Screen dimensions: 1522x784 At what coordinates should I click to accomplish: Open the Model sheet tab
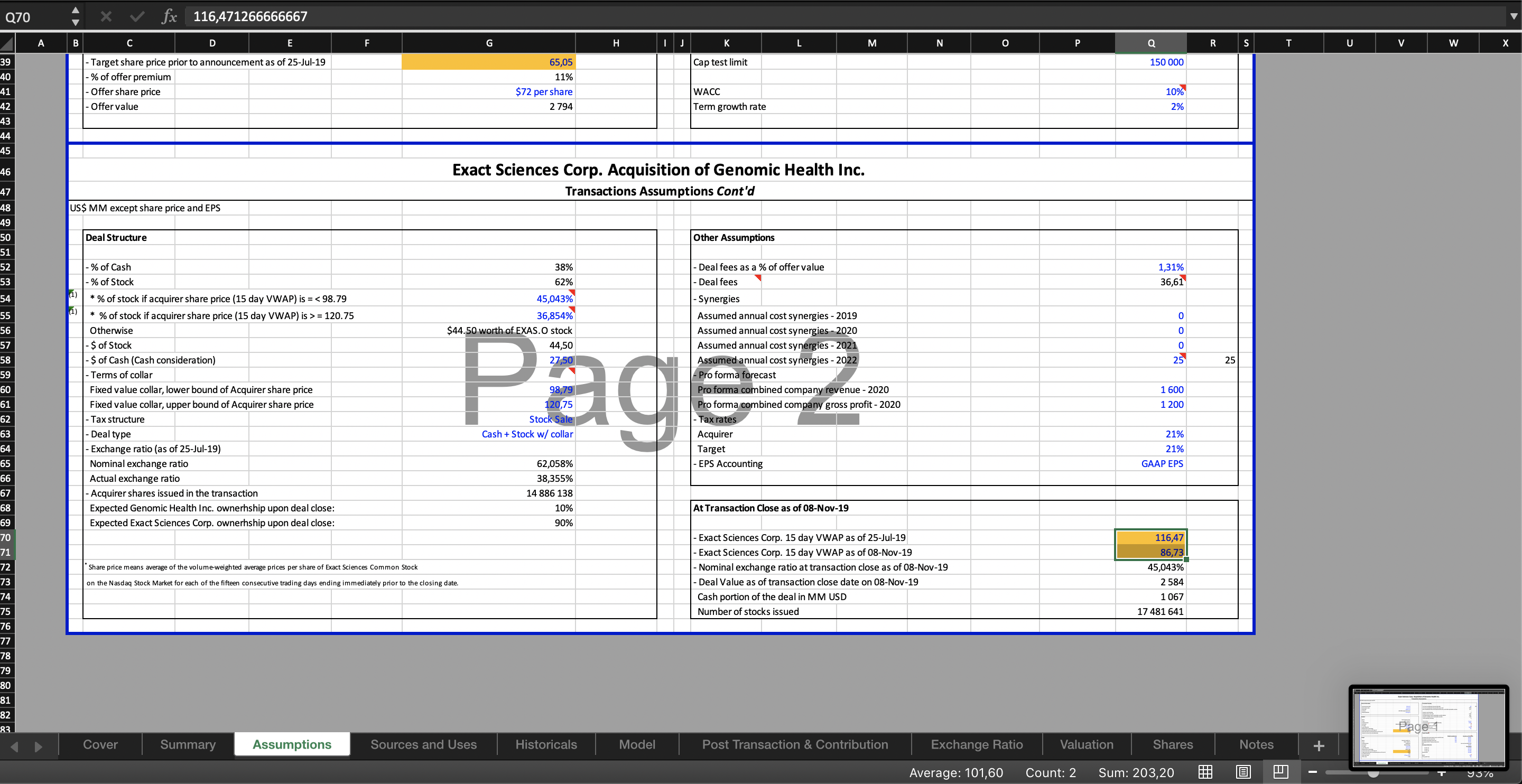[x=637, y=744]
